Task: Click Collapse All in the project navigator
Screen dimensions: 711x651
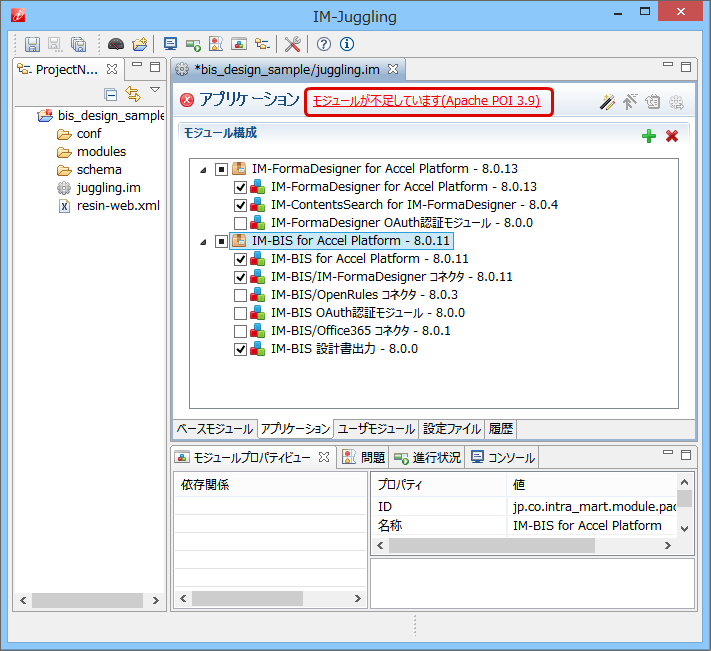Action: 111,94
